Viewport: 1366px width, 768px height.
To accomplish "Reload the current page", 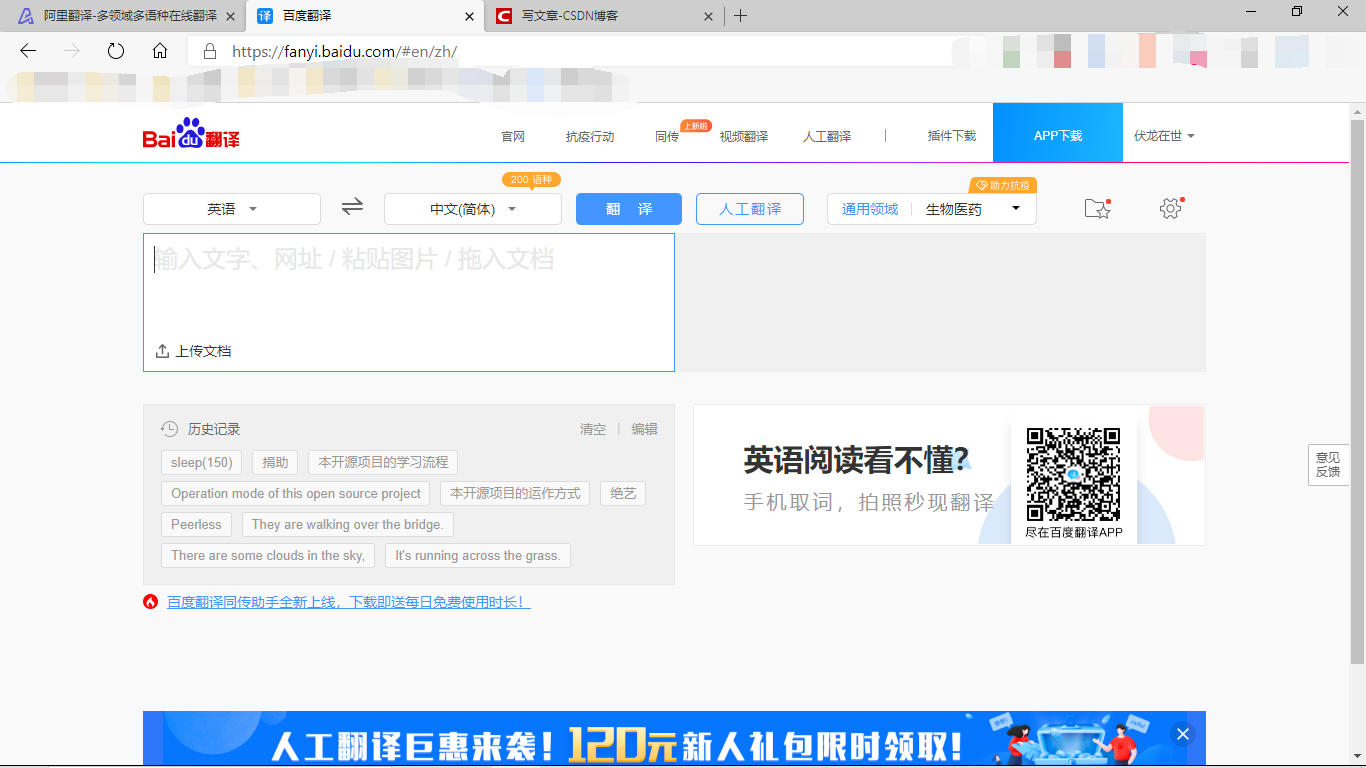I will click(116, 51).
